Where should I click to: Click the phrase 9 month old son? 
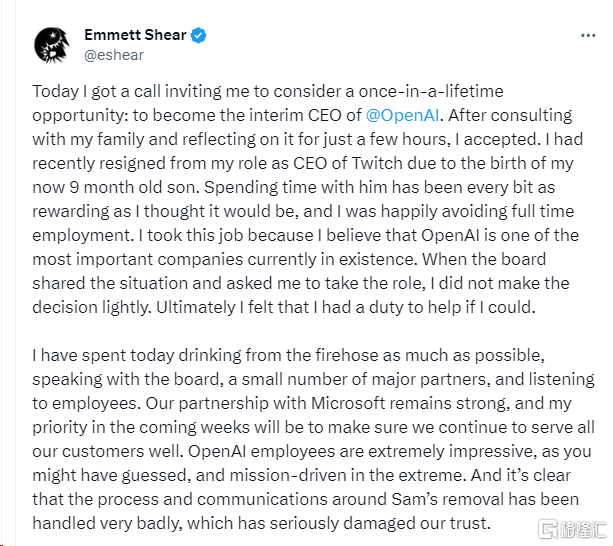(x=134, y=187)
